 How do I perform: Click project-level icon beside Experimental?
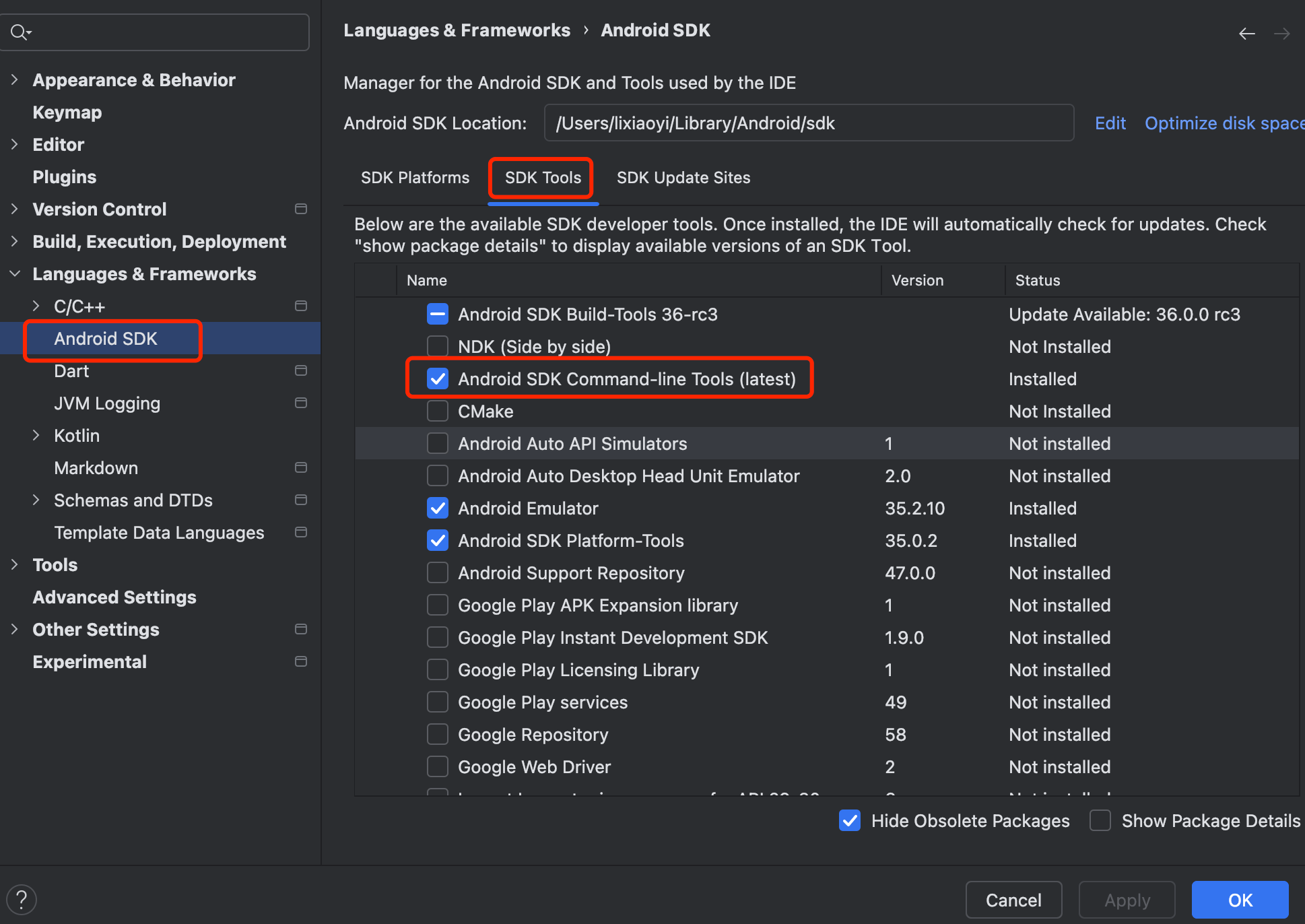[301, 661]
